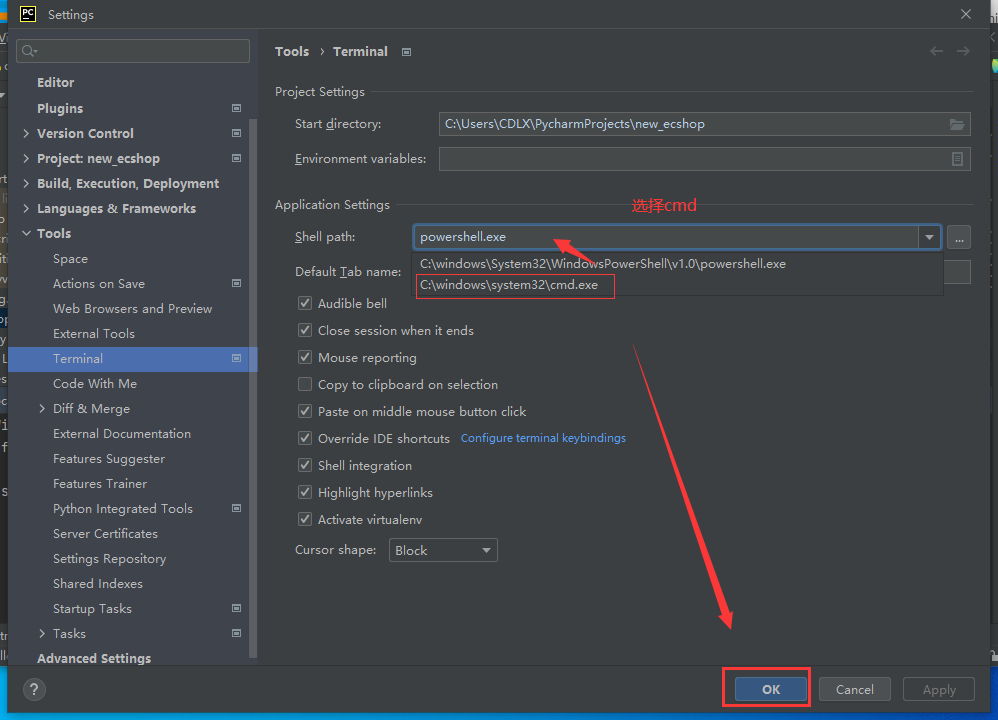Select cmd.exe from the shell path list
This screenshot has height=720, width=998.
[509, 286]
